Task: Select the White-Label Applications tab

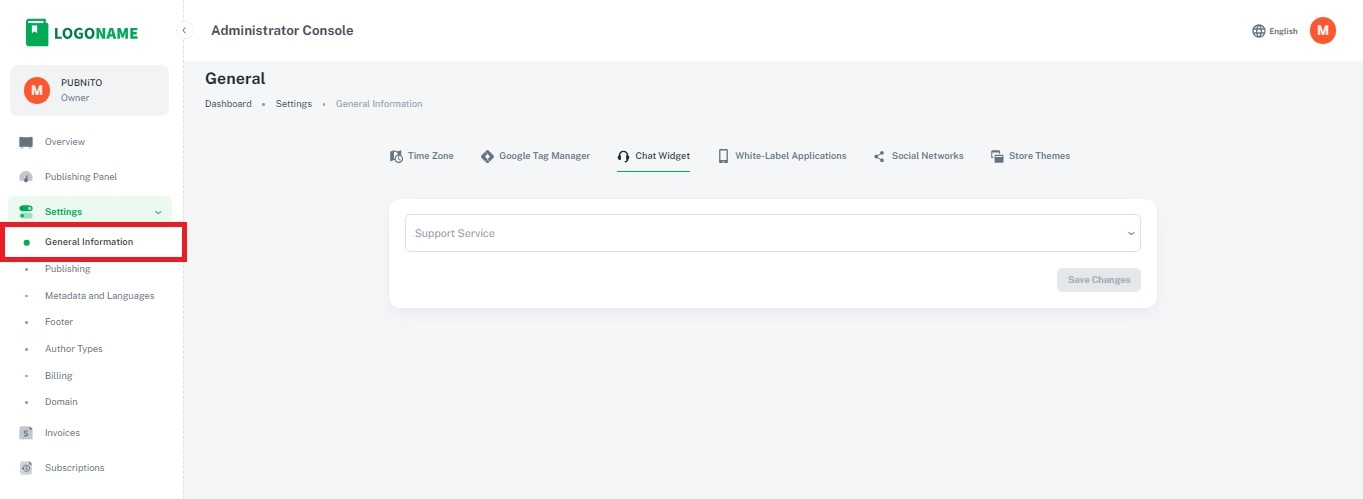Action: point(782,156)
